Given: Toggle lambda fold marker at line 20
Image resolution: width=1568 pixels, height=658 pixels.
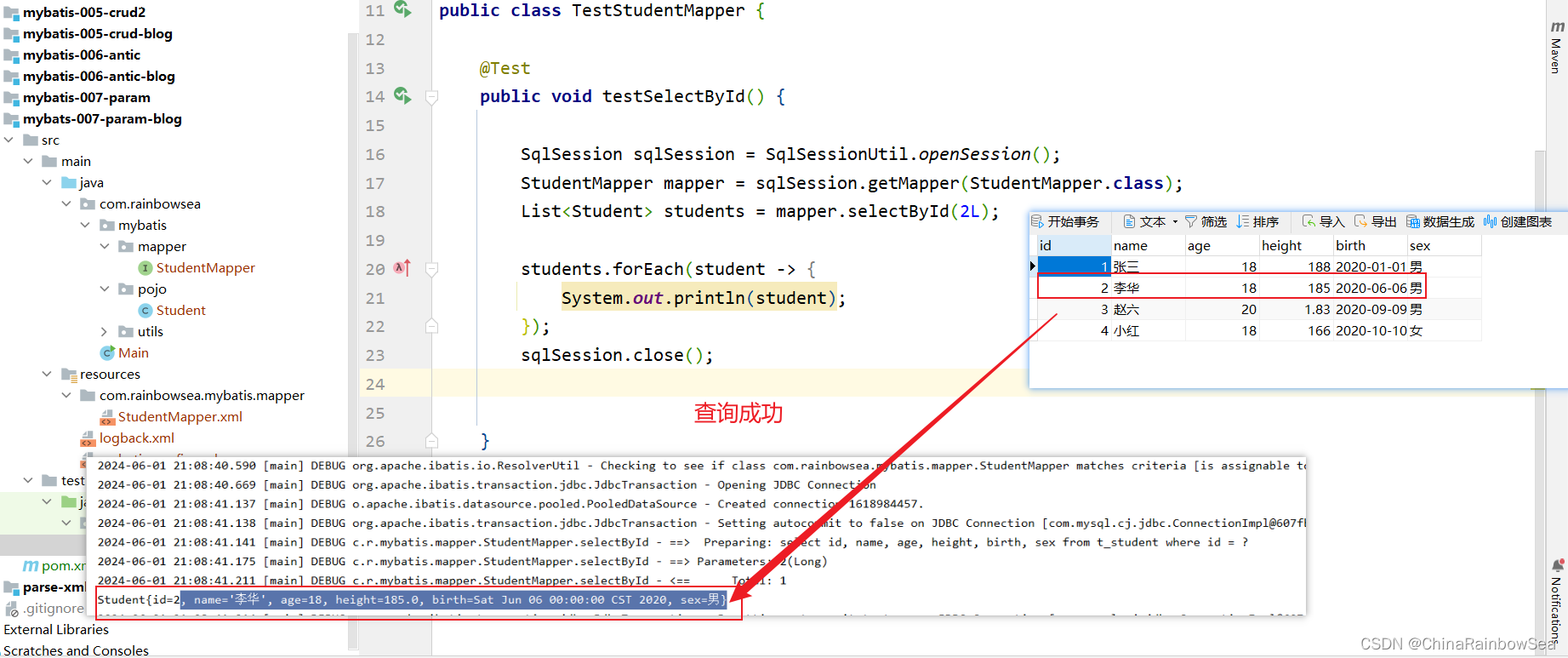Looking at the screenshot, I should [x=431, y=269].
